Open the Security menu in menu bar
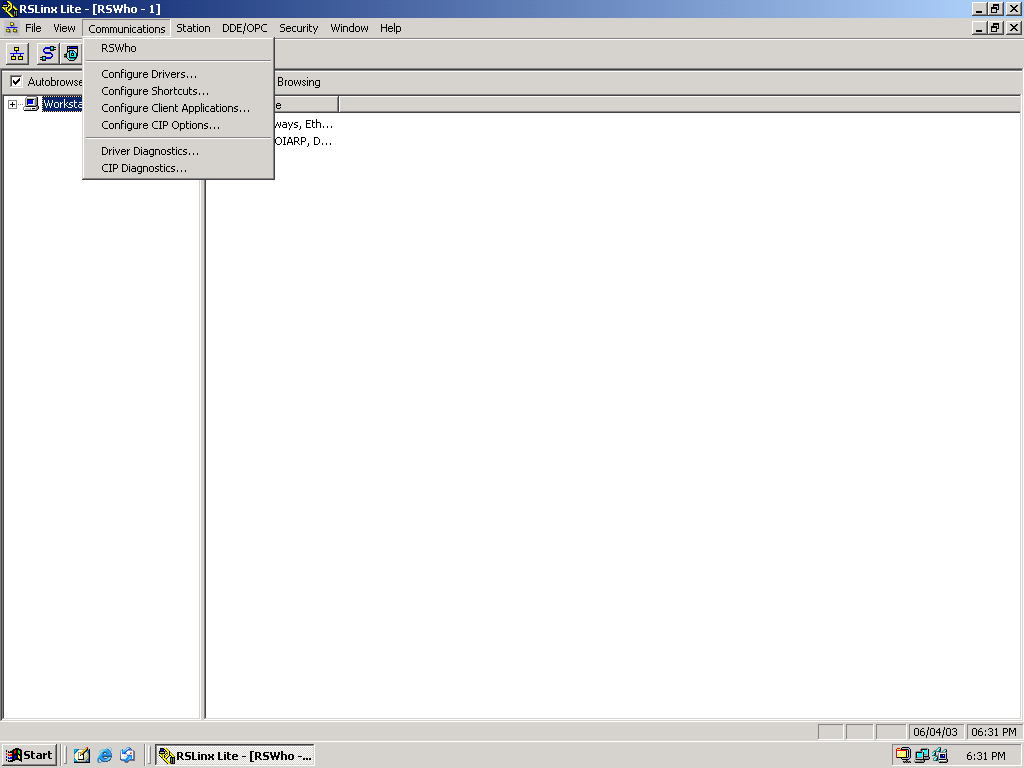Screen dimensions: 1024x768 tap(298, 28)
